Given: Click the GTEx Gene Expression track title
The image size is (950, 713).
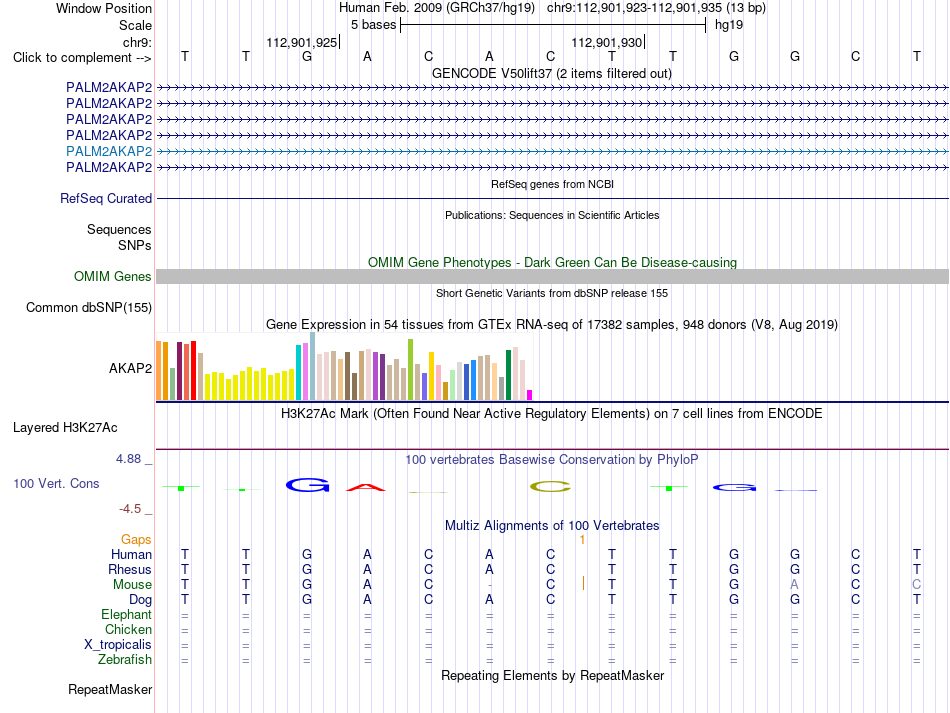Looking at the screenshot, I should tap(552, 325).
